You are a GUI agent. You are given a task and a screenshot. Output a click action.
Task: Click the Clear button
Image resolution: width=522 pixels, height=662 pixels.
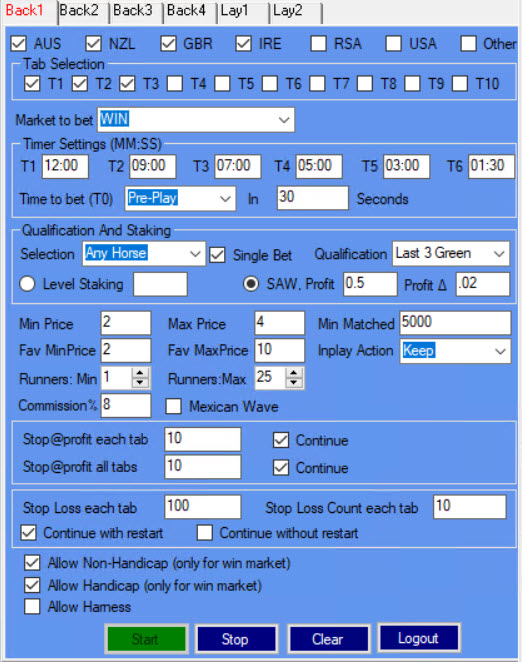(x=328, y=639)
